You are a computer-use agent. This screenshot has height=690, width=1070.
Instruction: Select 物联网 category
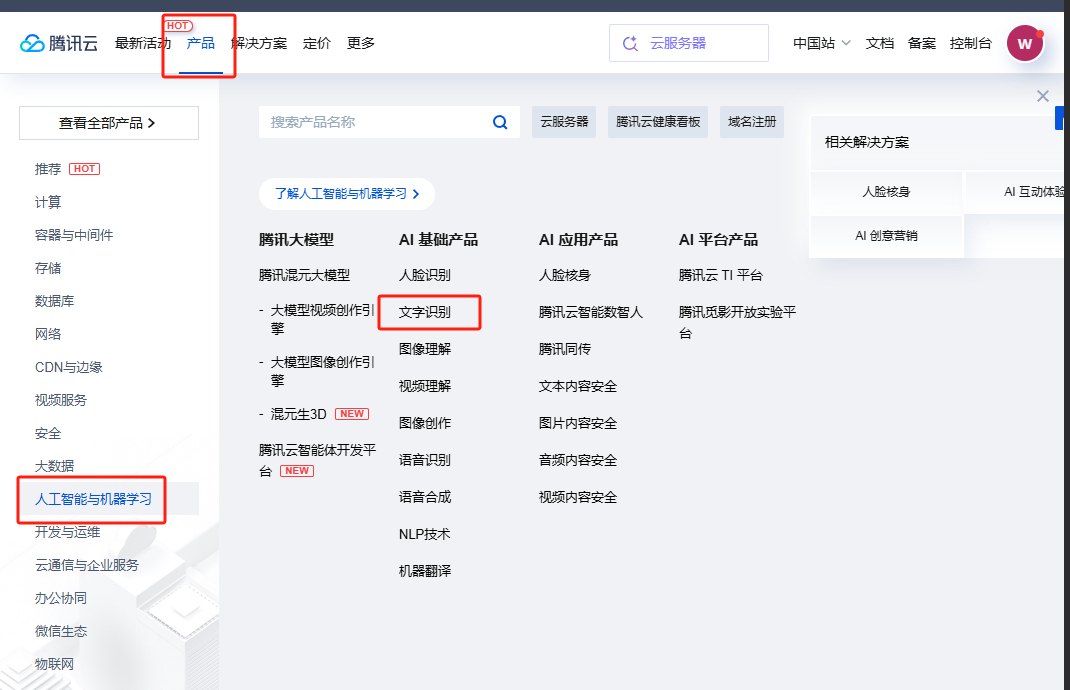[x=54, y=664]
